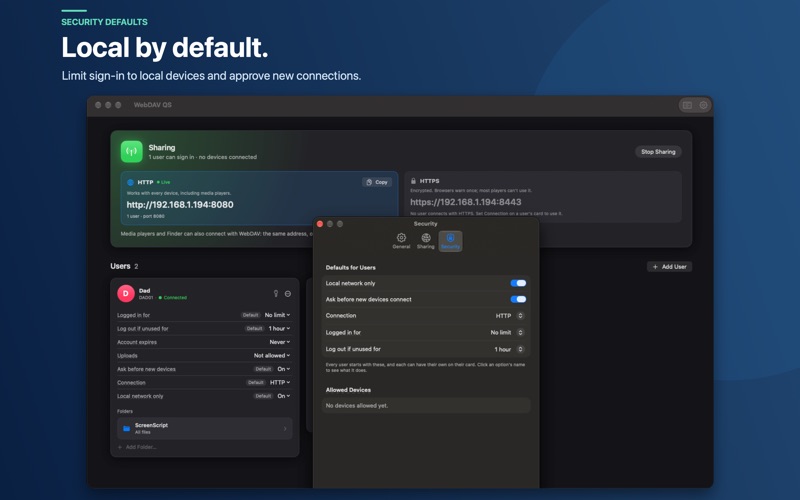The height and width of the screenshot is (500, 800).
Task: Copy the HTTP address
Action: 377,182
